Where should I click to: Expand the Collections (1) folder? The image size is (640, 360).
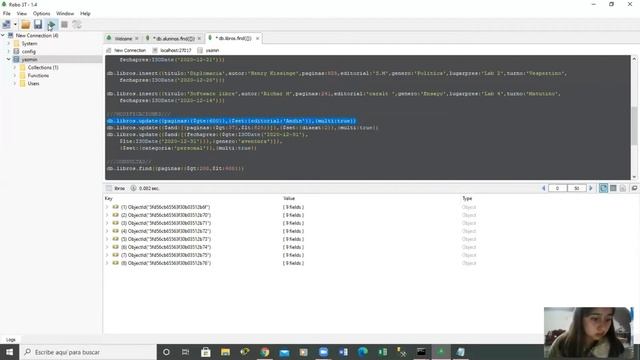(x=16, y=67)
